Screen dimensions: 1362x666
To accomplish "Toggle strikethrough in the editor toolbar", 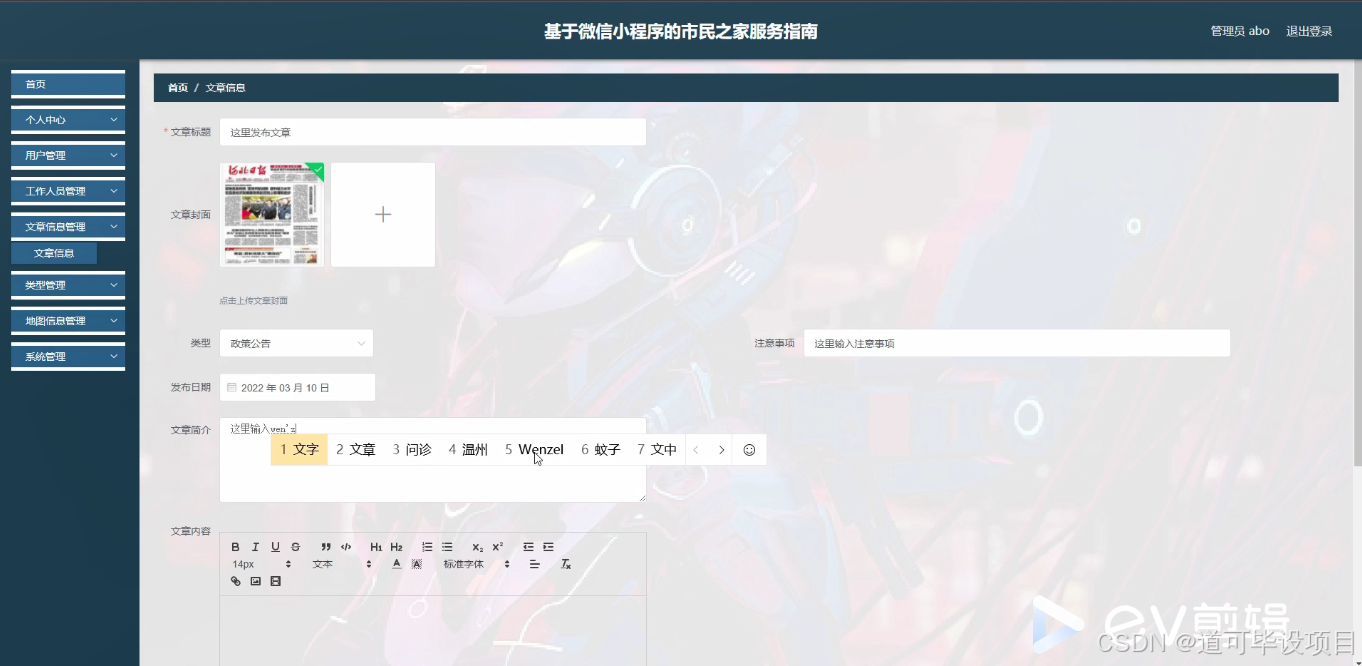I will tap(295, 547).
